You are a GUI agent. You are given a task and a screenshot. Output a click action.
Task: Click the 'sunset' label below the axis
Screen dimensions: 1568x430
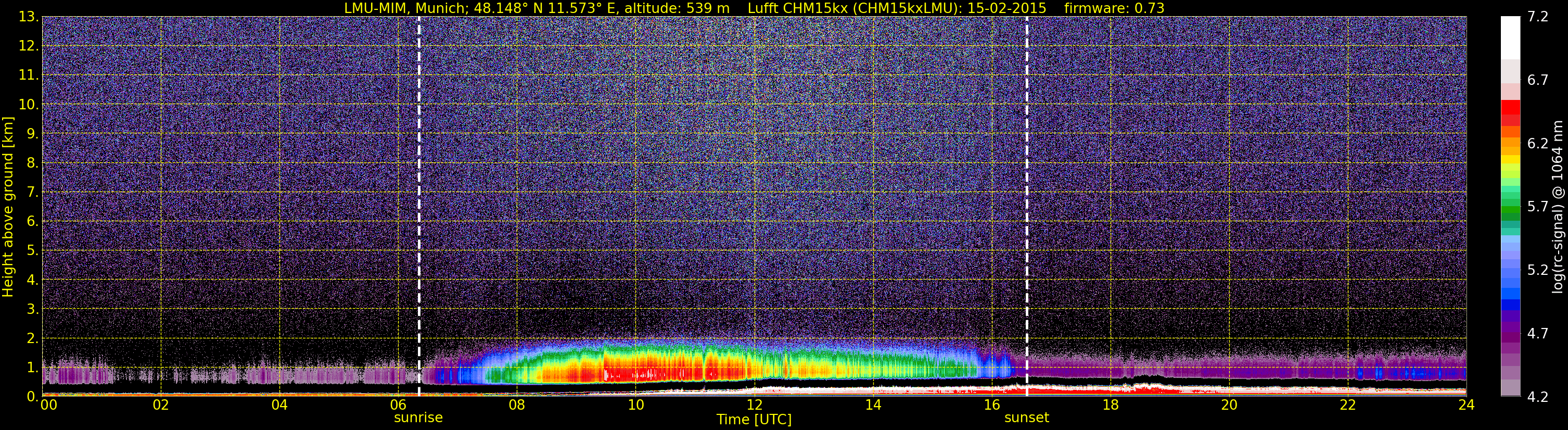click(x=1027, y=418)
